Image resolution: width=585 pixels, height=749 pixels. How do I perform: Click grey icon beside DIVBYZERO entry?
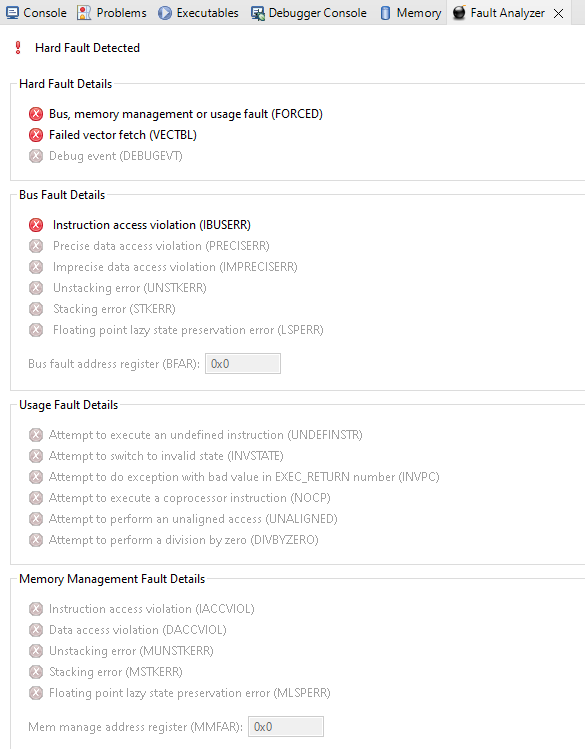[36, 540]
